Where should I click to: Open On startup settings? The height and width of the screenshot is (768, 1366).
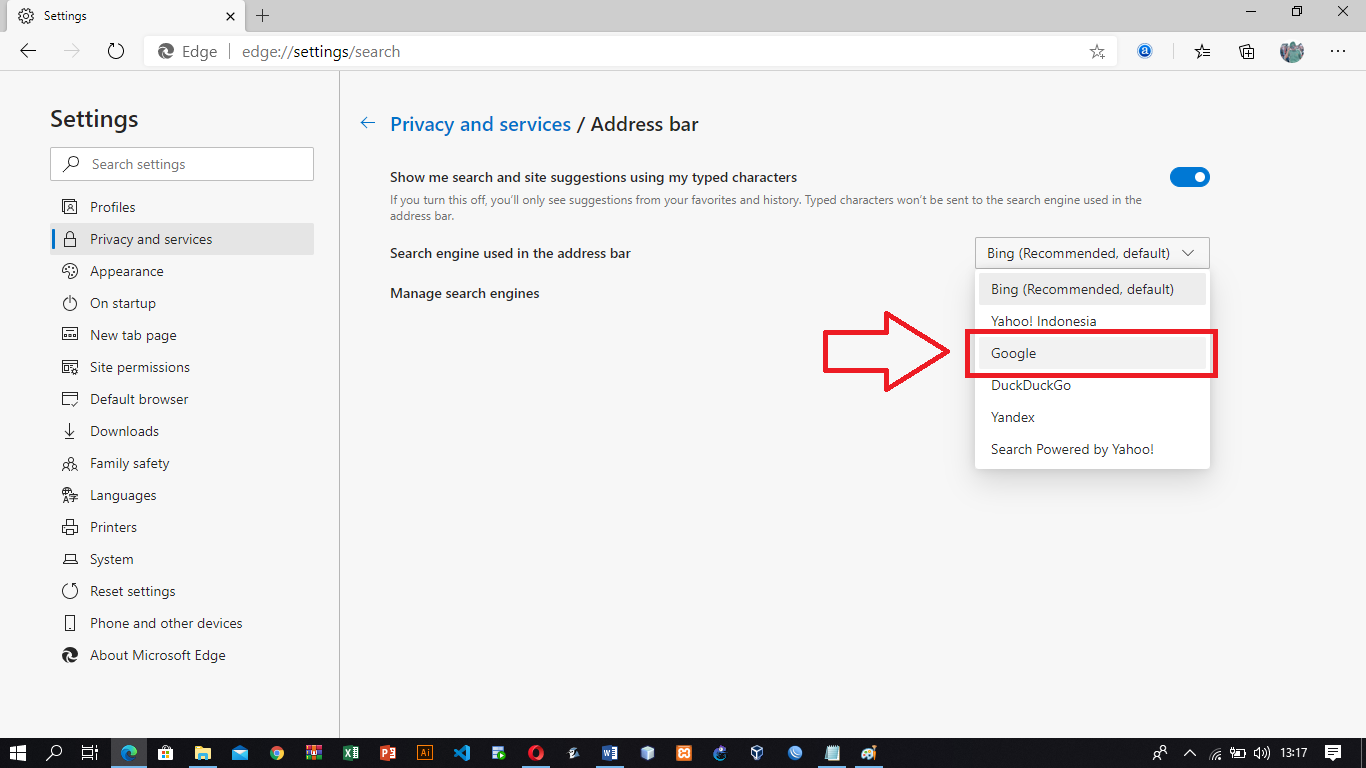click(182, 303)
